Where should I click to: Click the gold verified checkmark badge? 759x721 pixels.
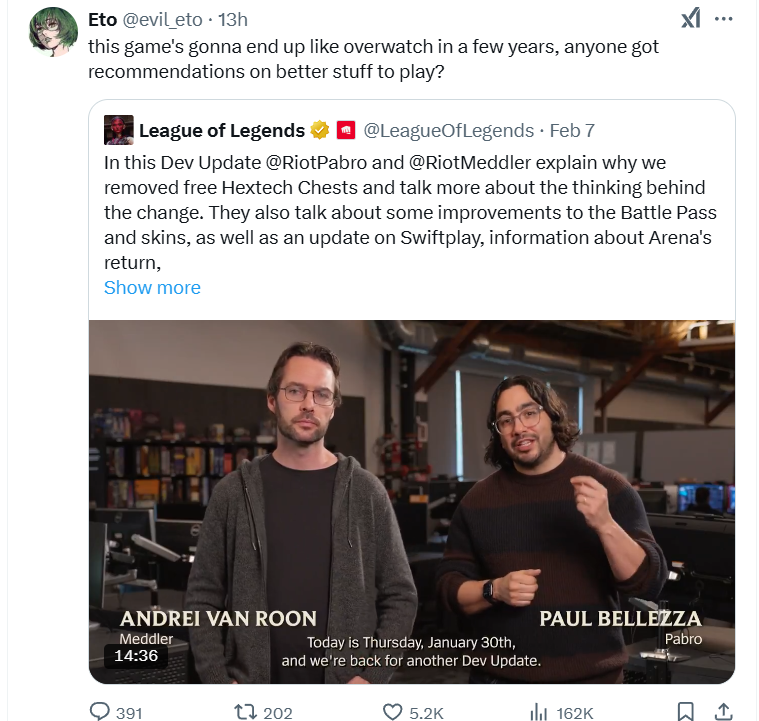[x=320, y=130]
